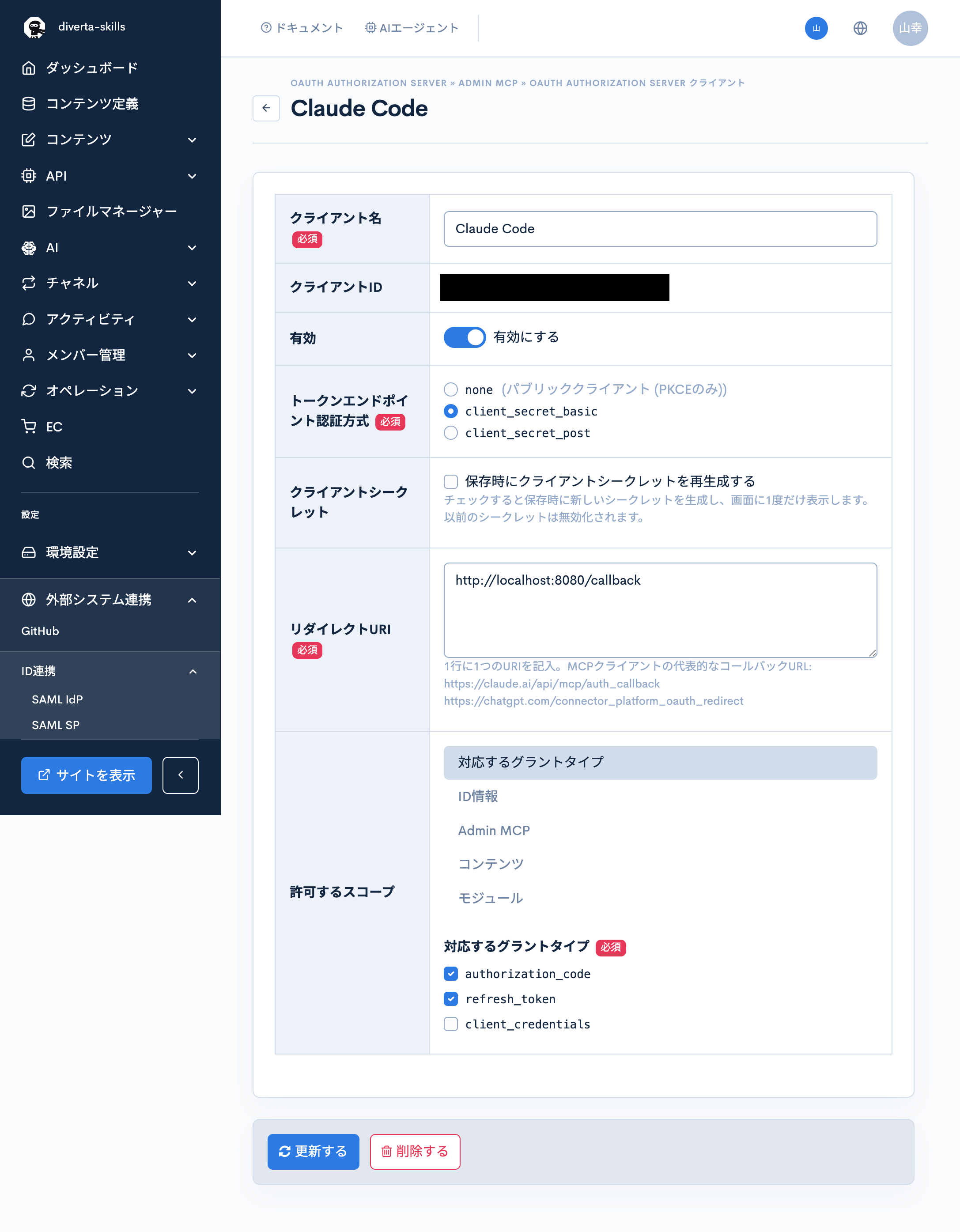Click the オペレーション refresh icon

click(x=29, y=391)
